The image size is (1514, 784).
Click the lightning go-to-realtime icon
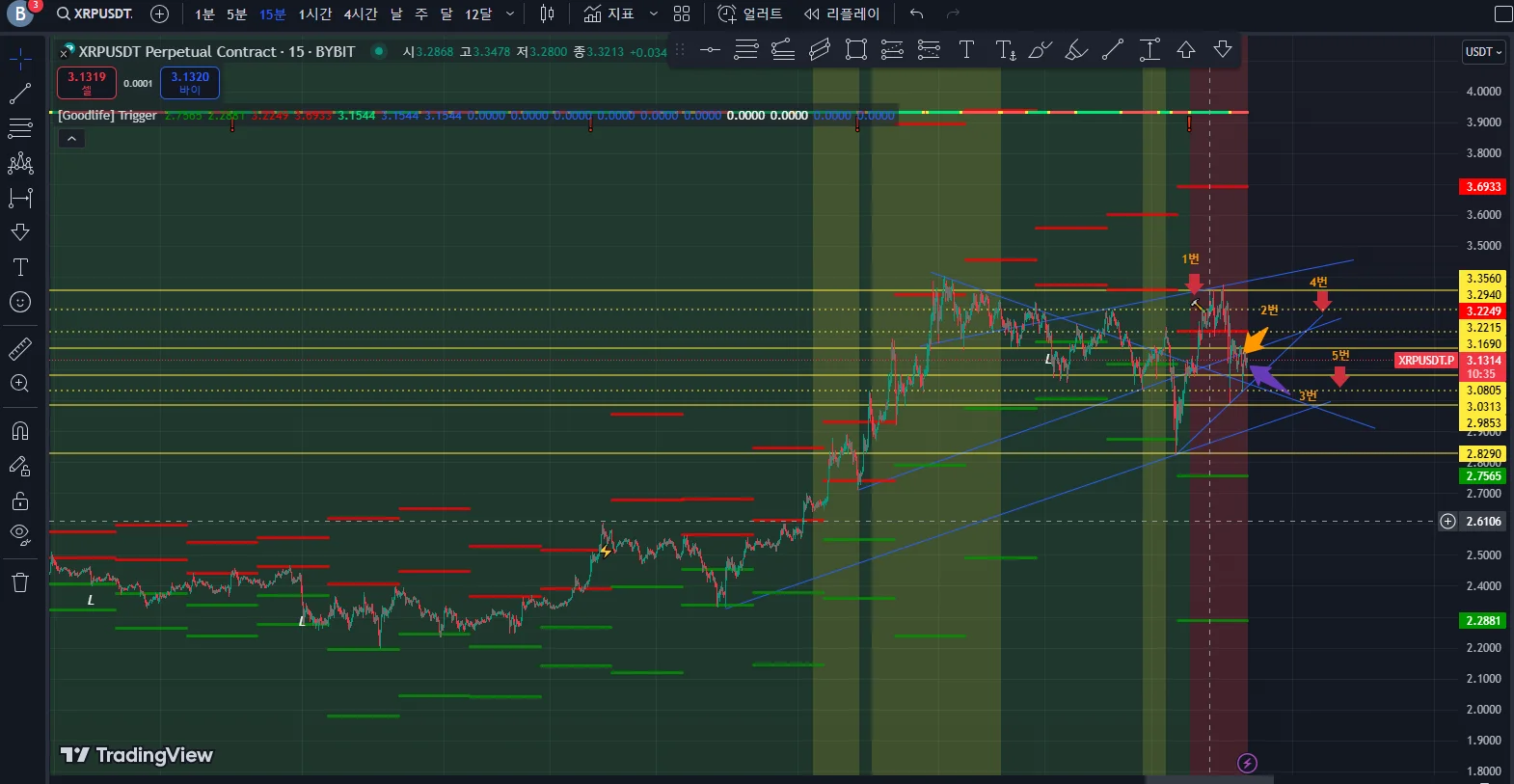(1247, 764)
